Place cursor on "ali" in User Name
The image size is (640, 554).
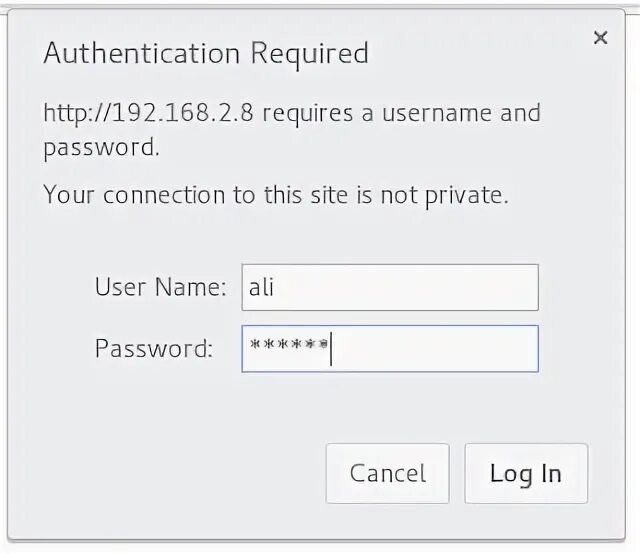tap(260, 287)
